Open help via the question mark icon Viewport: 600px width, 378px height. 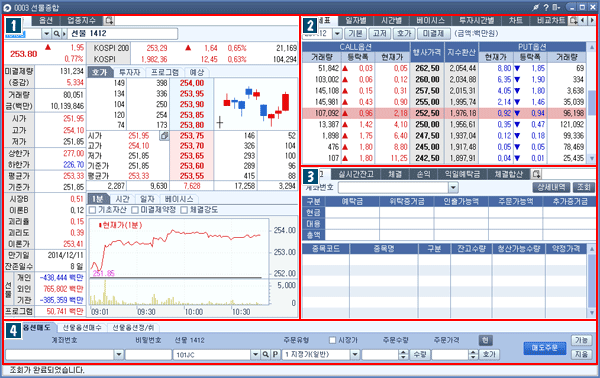pyautogui.click(x=546, y=7)
